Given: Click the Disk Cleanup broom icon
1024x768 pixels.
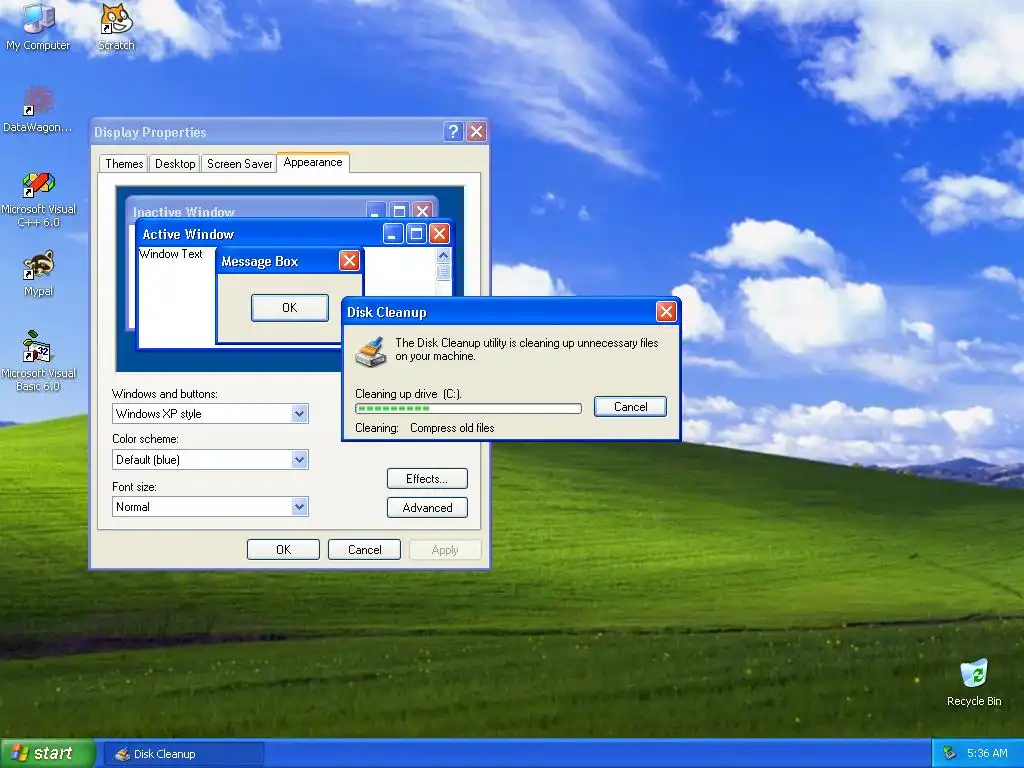Looking at the screenshot, I should (371, 351).
